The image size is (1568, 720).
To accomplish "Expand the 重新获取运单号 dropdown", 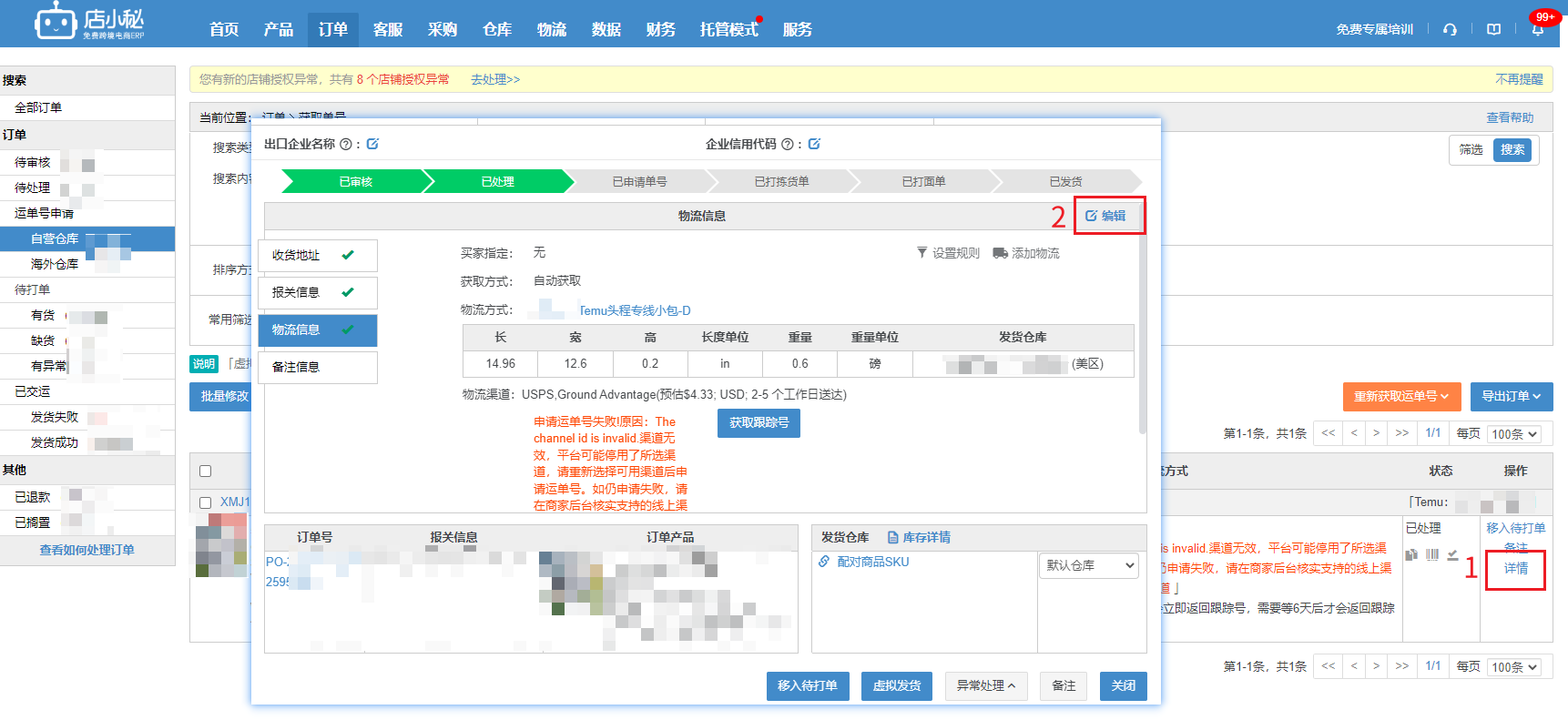I will pos(1401,396).
